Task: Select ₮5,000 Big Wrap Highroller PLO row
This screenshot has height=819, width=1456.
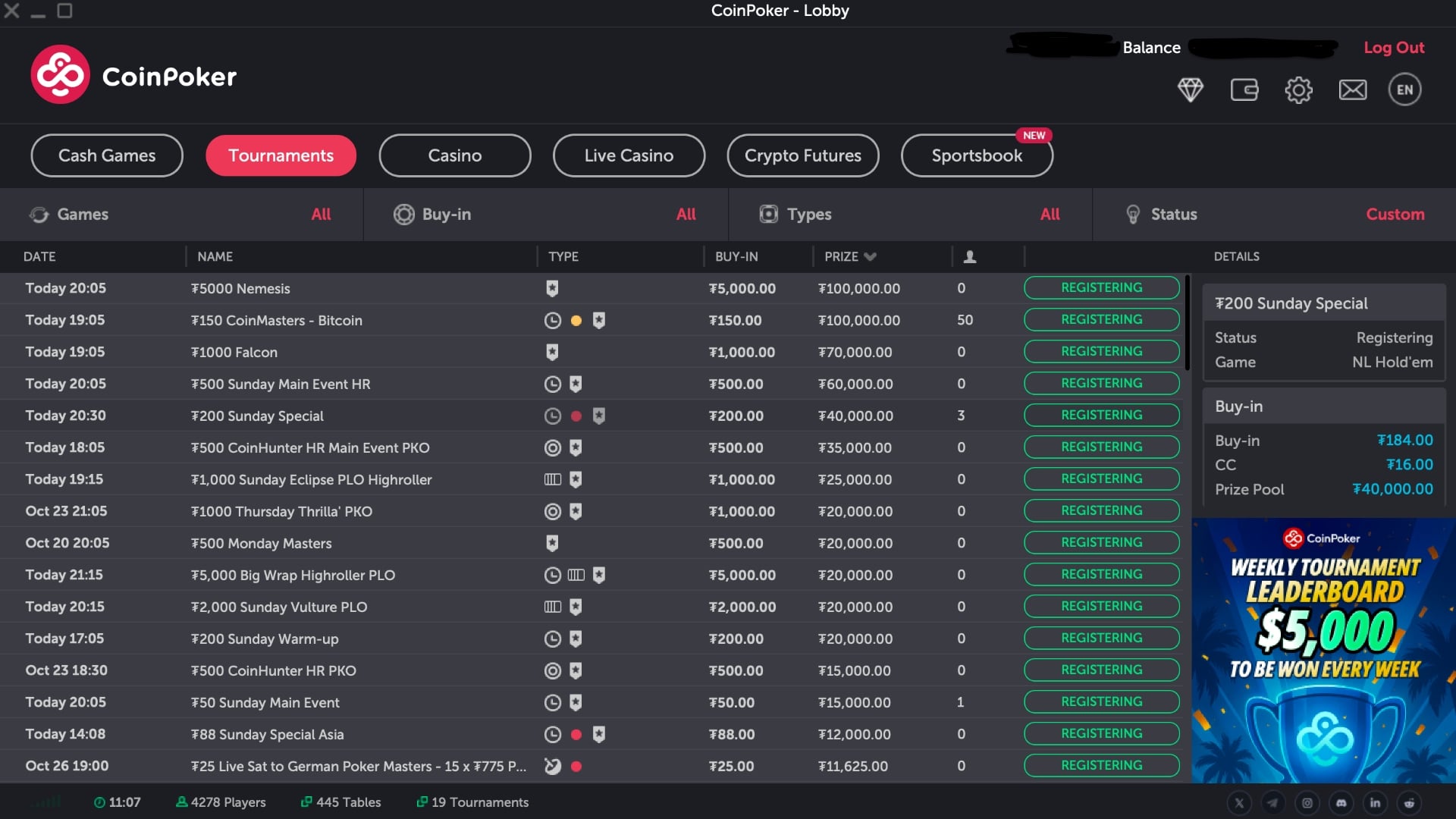Action: pyautogui.click(x=591, y=575)
